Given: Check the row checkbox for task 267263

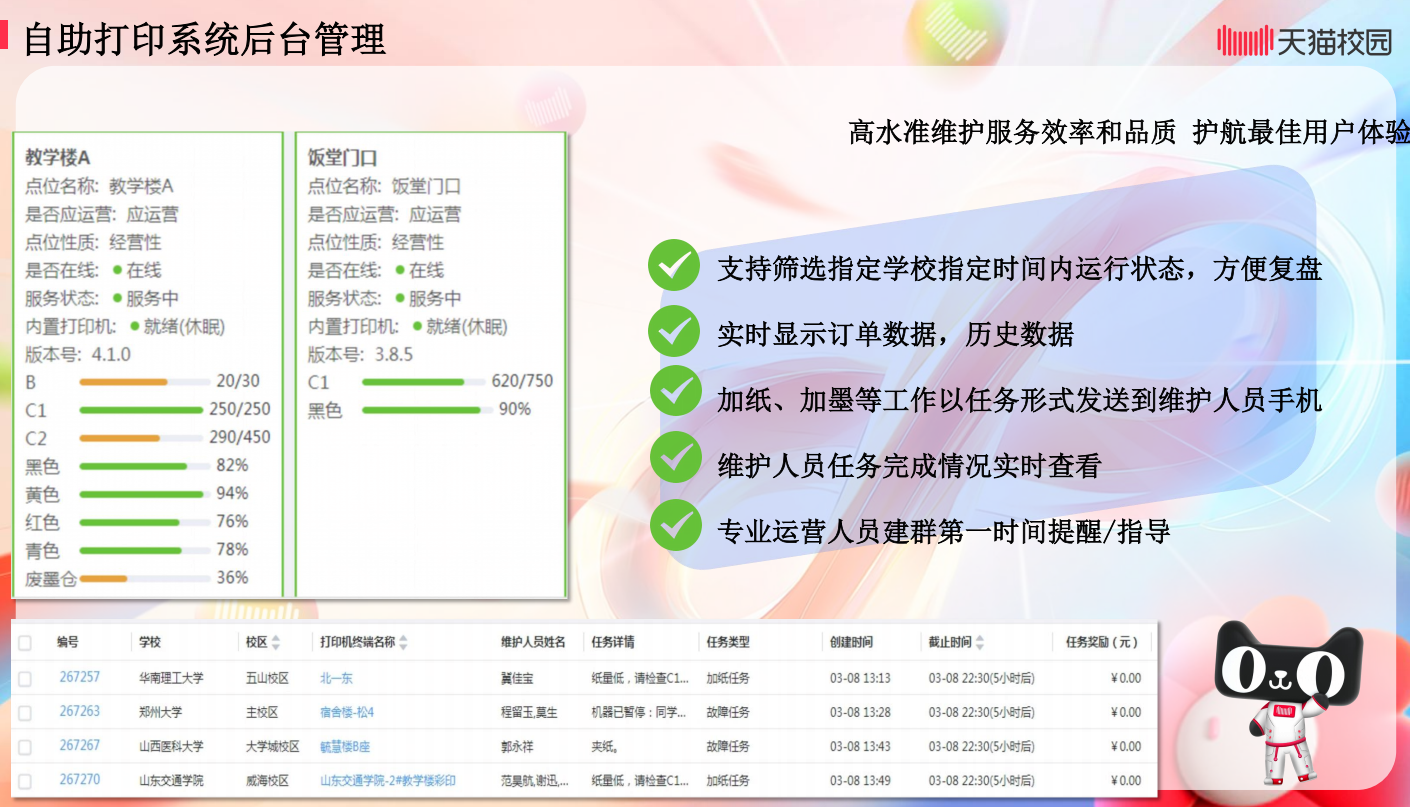Looking at the screenshot, I should 26,710.
